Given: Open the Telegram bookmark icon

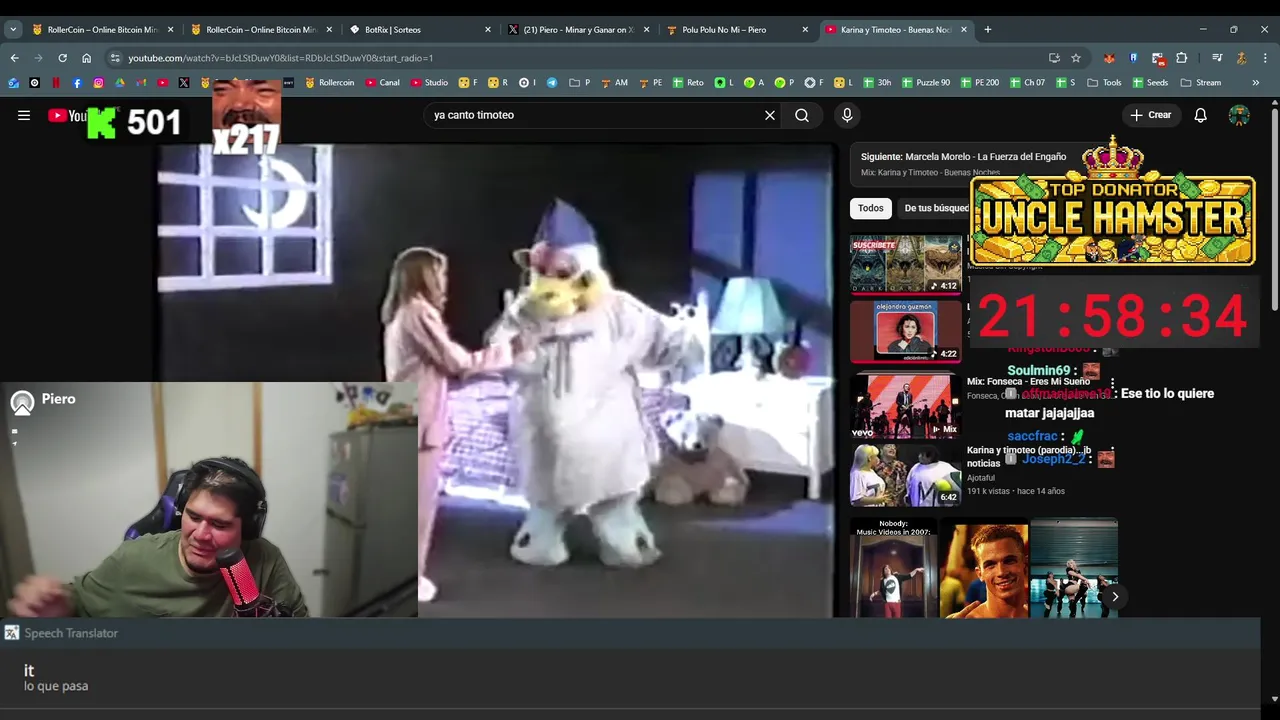Looking at the screenshot, I should pos(551,83).
